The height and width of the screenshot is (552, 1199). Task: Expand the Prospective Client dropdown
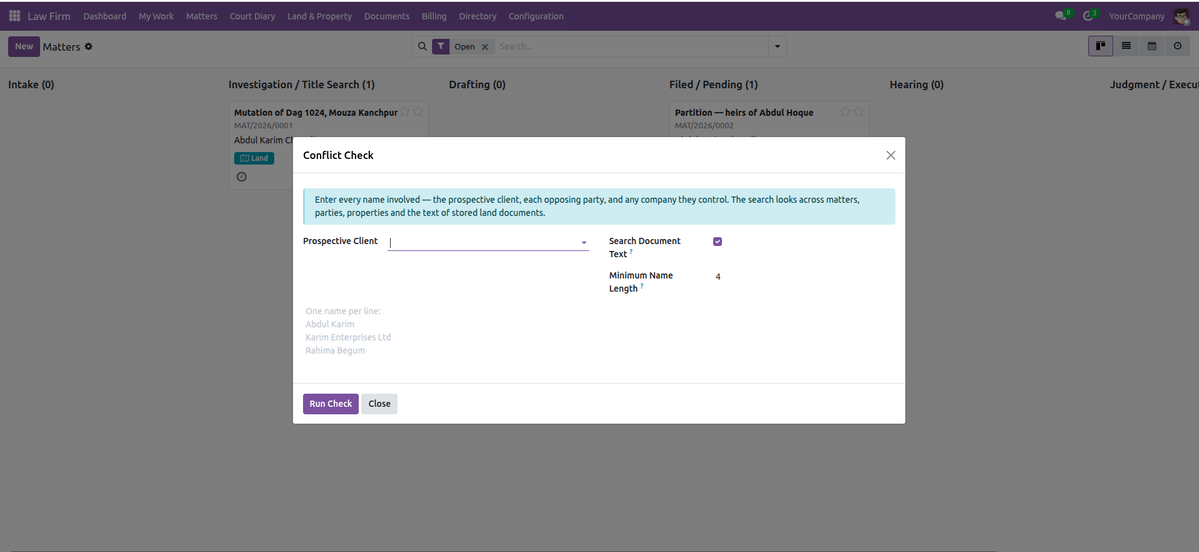584,242
